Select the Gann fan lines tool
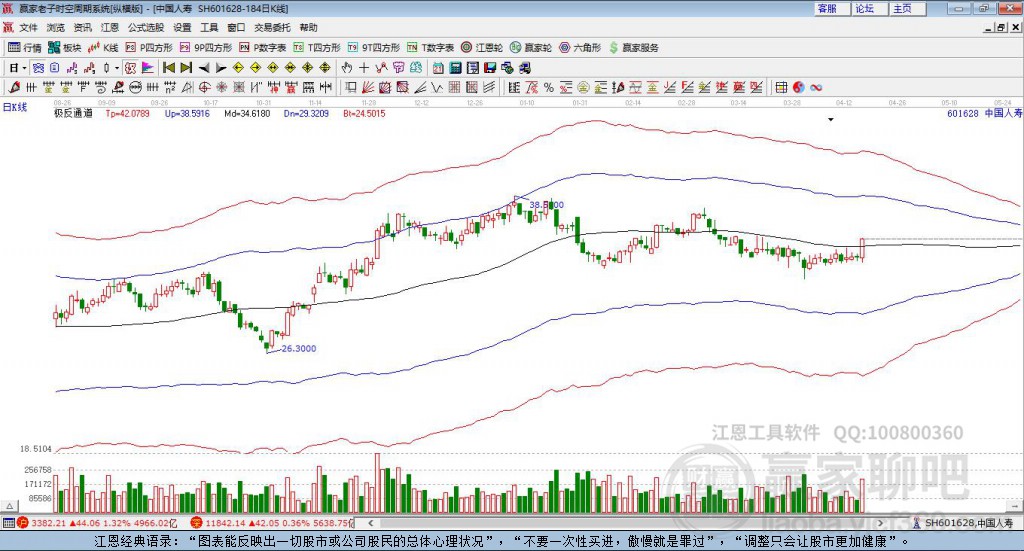 click(368, 87)
